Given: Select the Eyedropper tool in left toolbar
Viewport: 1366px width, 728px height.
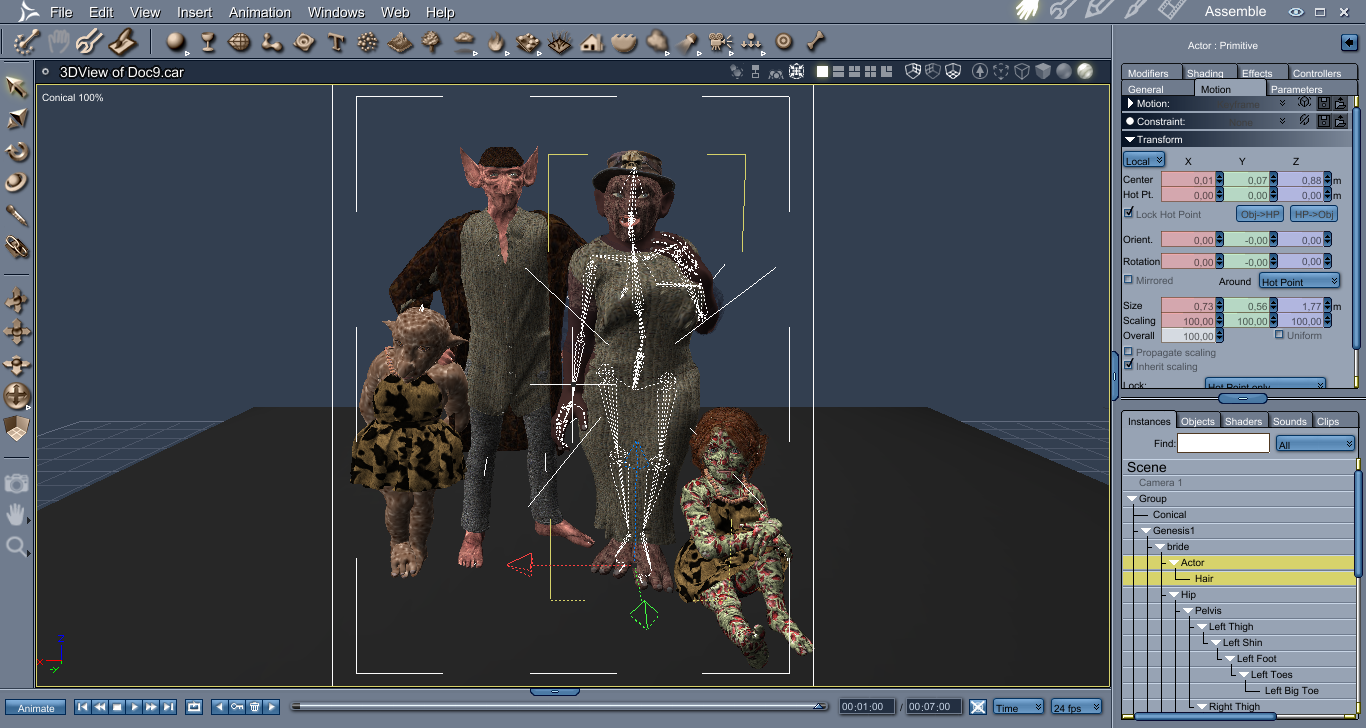Looking at the screenshot, I should click(x=17, y=215).
